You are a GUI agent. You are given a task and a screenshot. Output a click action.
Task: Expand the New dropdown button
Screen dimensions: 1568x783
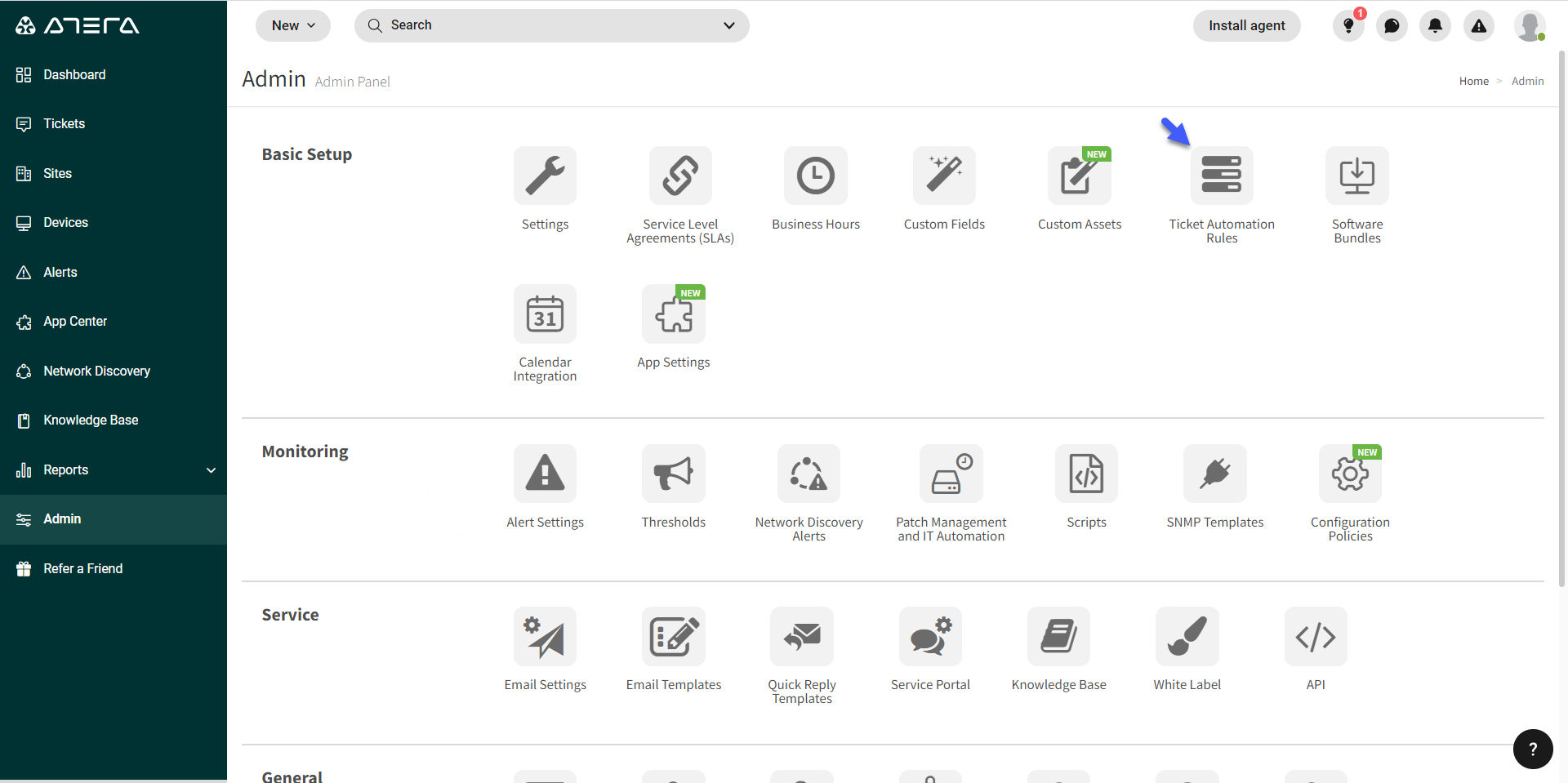pyautogui.click(x=293, y=26)
